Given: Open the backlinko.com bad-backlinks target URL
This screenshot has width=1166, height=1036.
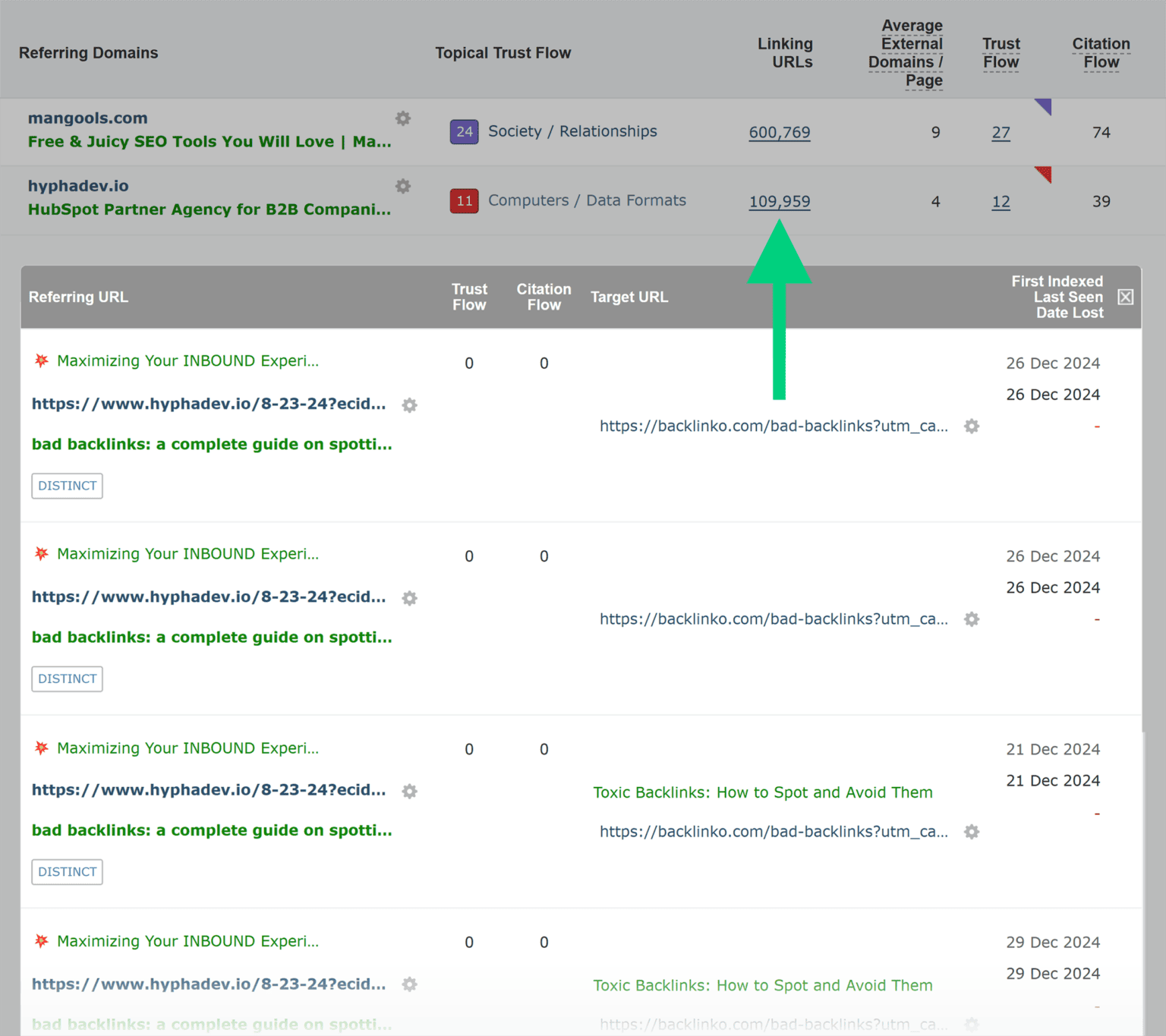Looking at the screenshot, I should 774,426.
